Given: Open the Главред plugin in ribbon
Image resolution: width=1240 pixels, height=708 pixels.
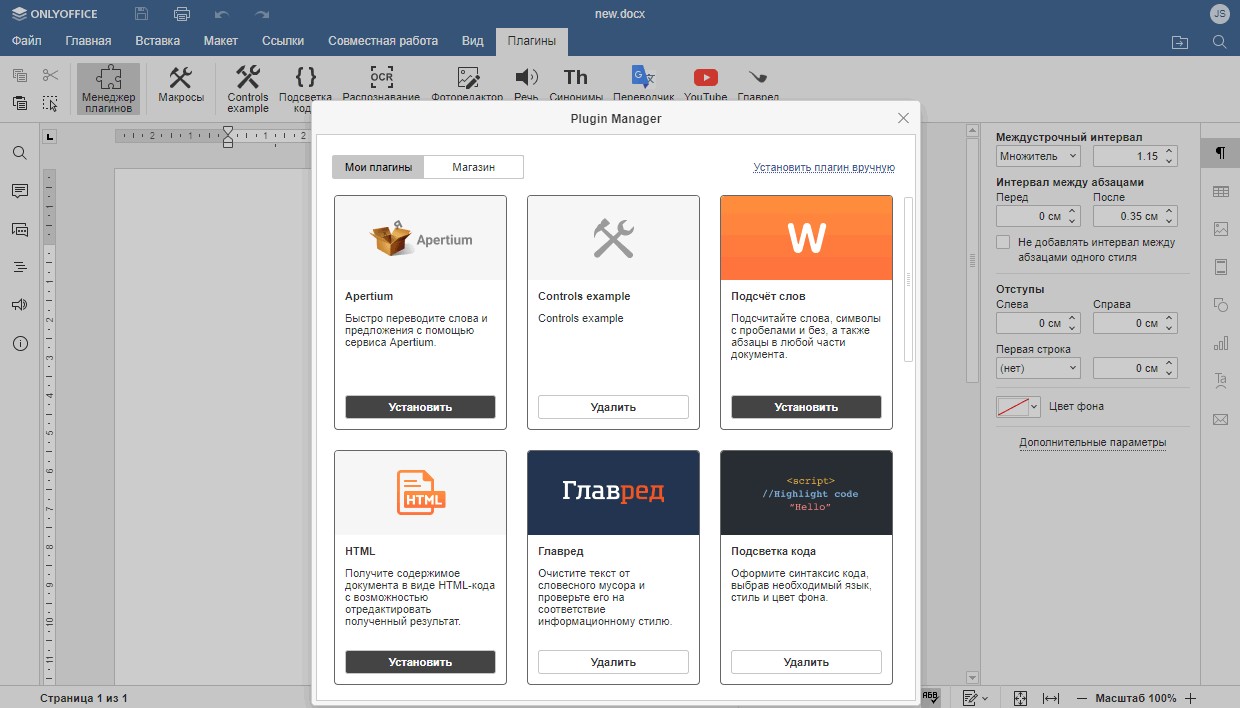Looking at the screenshot, I should 758,85.
